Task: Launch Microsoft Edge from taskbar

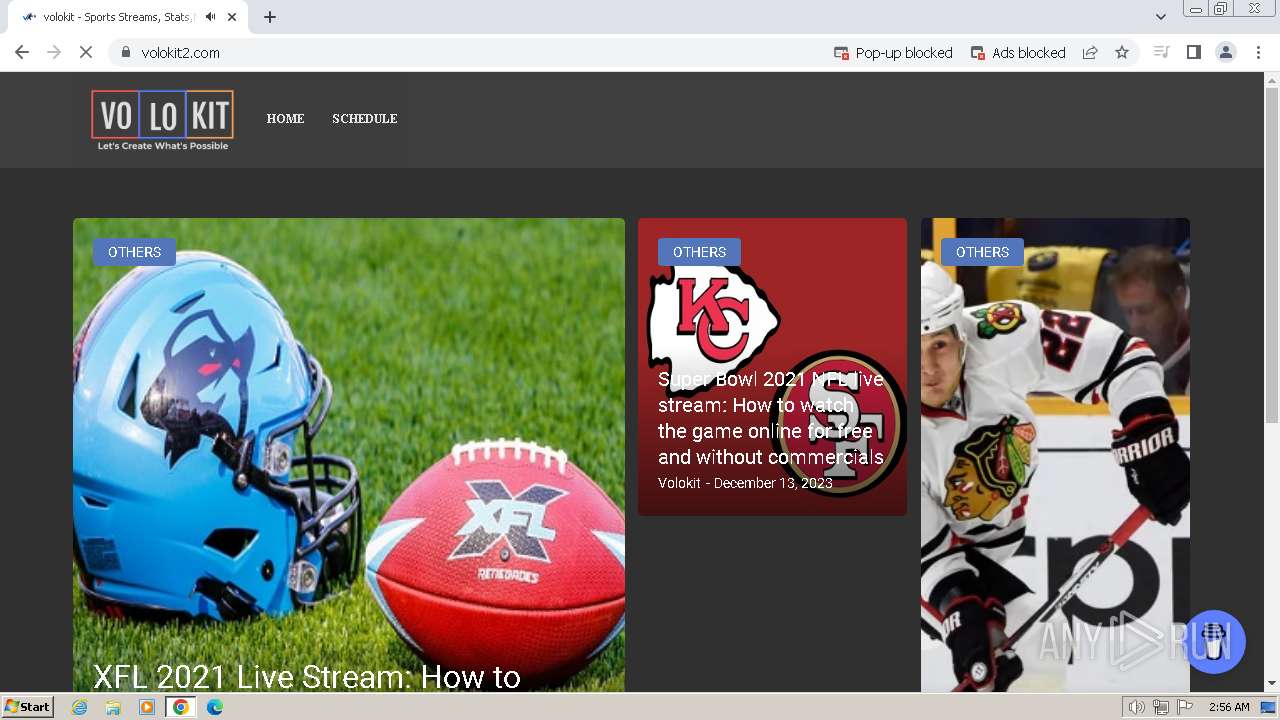Action: 214,707
